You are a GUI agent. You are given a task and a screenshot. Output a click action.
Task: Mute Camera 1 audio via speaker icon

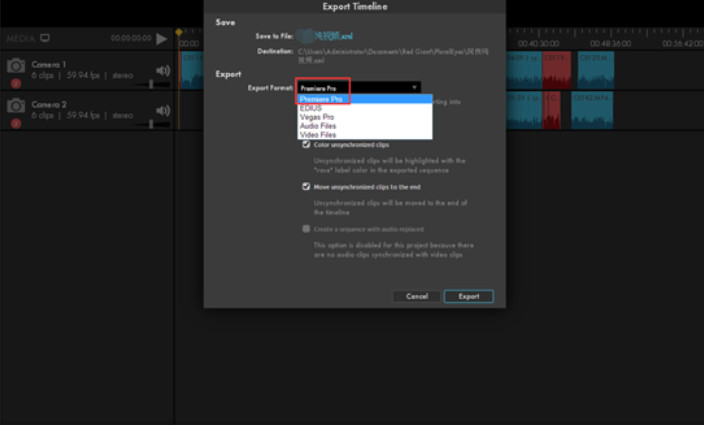[163, 70]
